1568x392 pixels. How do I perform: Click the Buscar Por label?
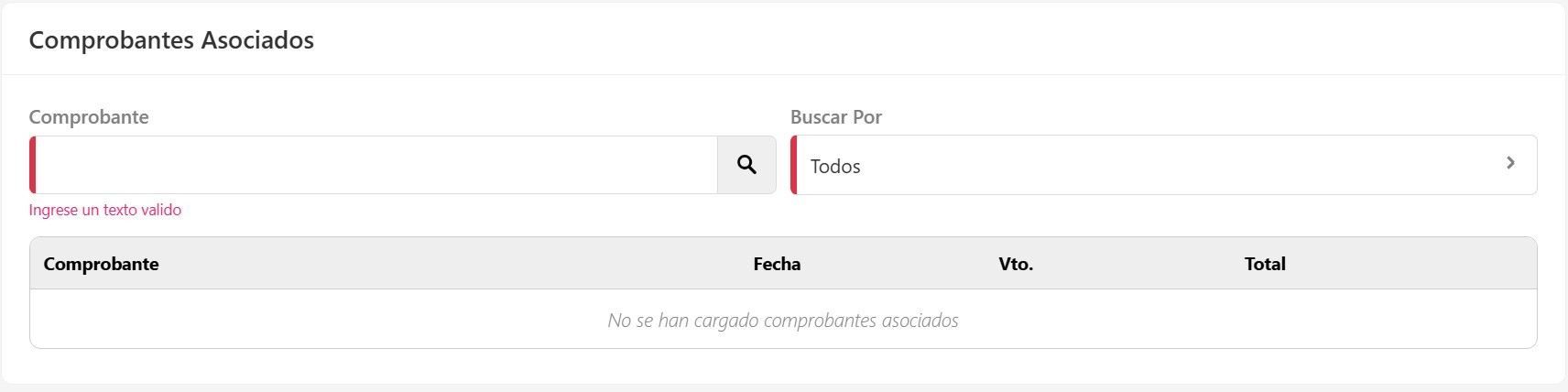tap(836, 117)
